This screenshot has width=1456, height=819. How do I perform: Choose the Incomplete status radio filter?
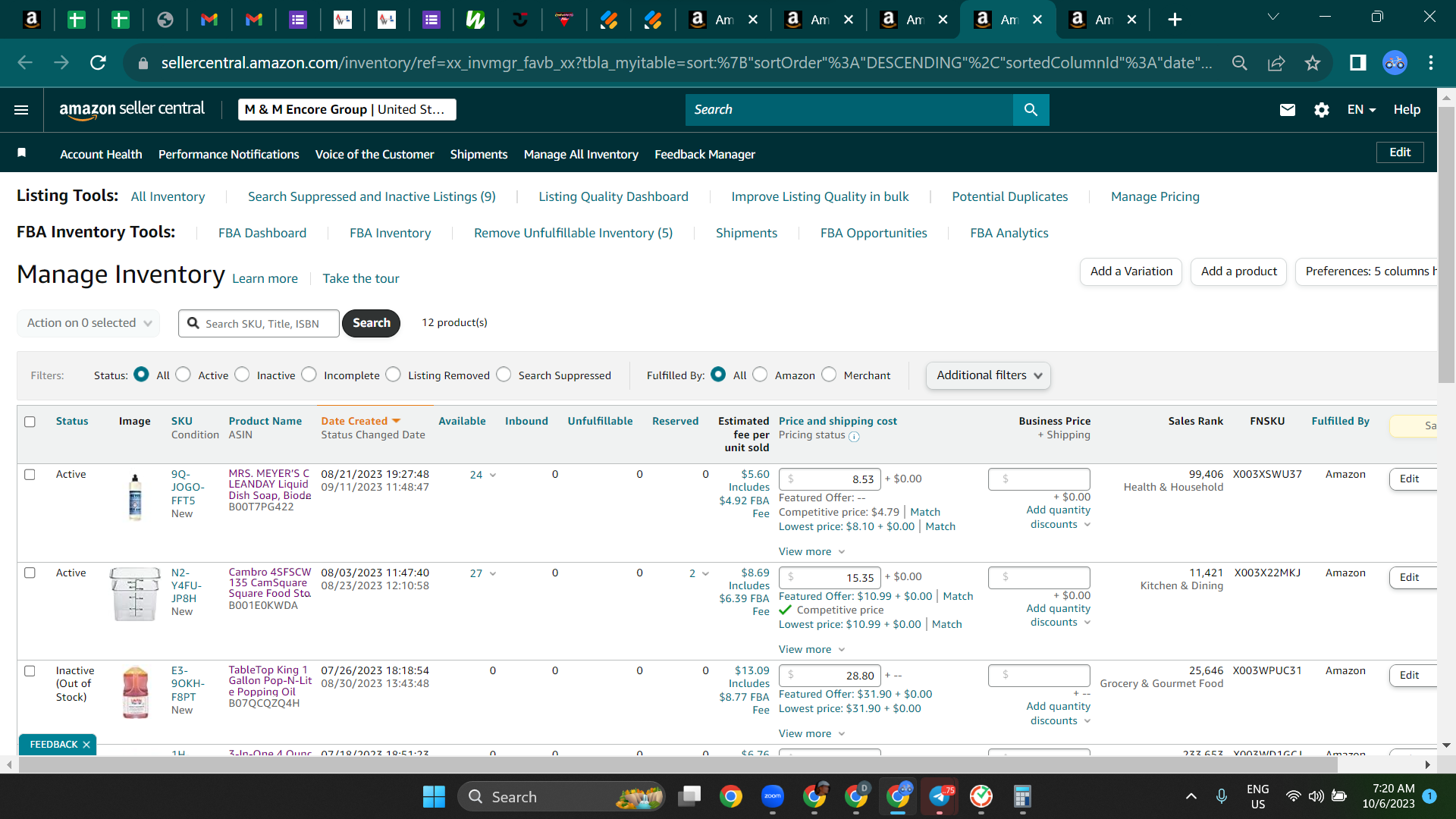pyautogui.click(x=309, y=375)
